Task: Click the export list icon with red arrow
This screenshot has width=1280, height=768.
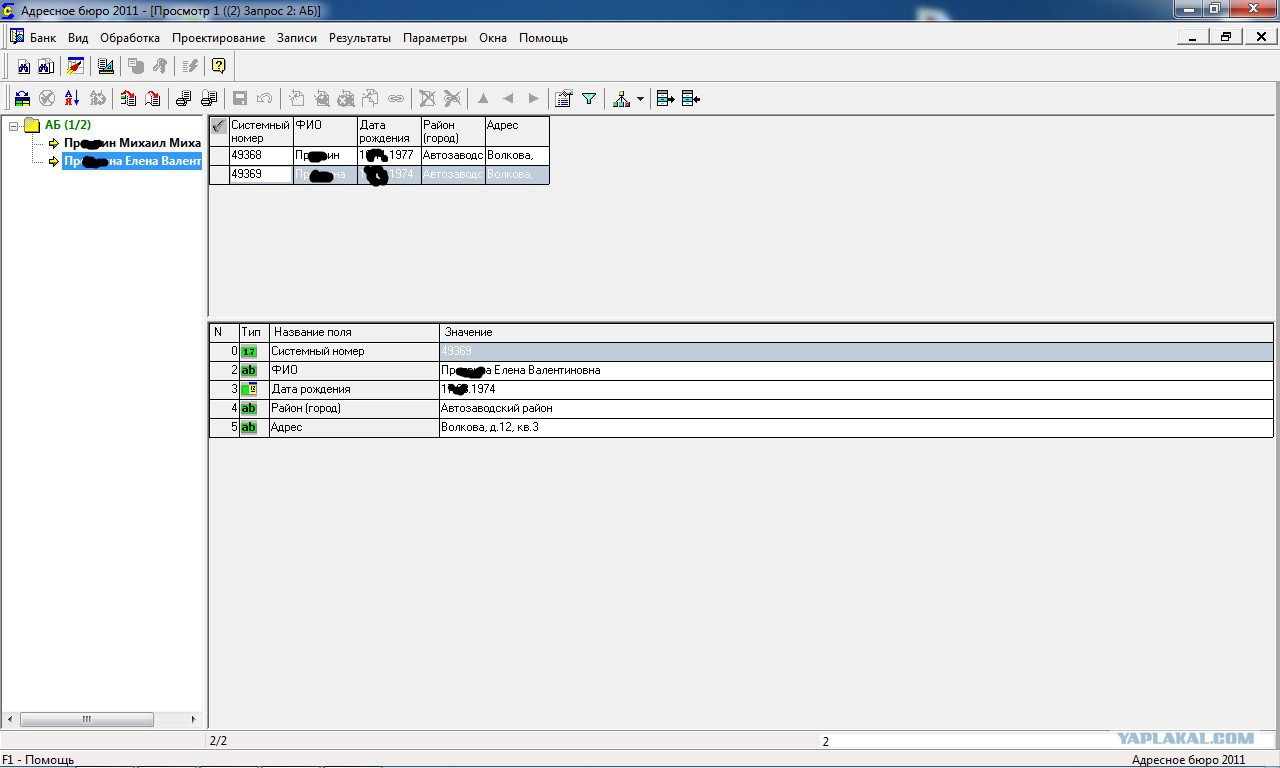Action: coord(128,98)
